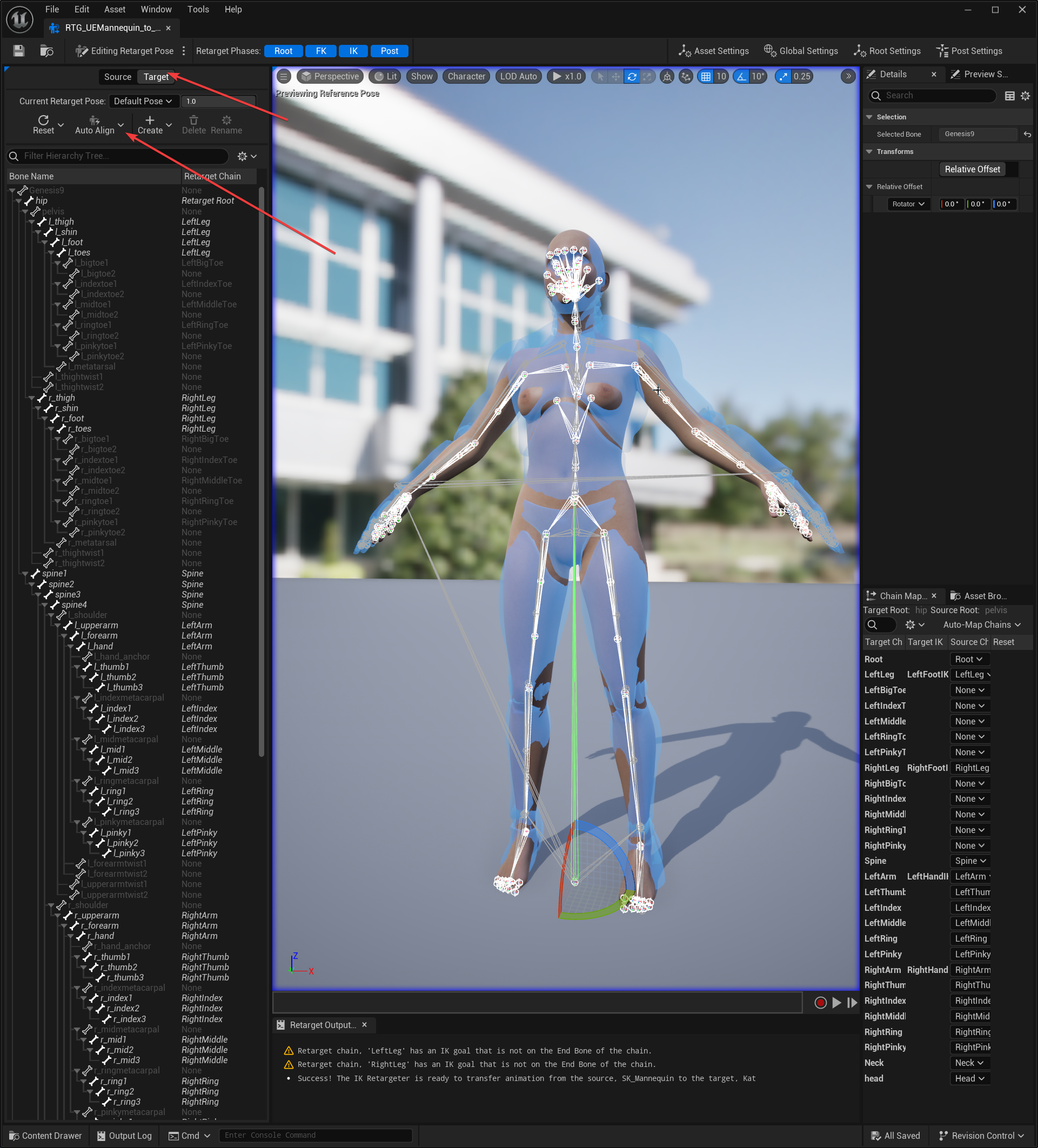Open the Auto-Map Chains dropdown
This screenshot has width=1038, height=1148.
click(x=982, y=625)
